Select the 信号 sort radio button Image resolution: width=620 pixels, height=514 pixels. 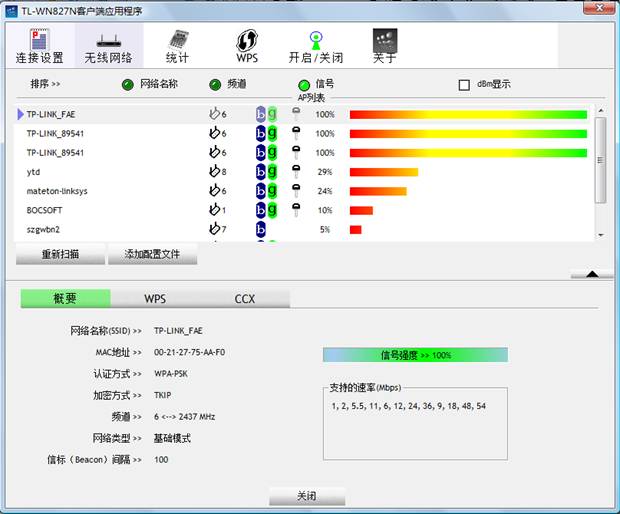(x=304, y=85)
